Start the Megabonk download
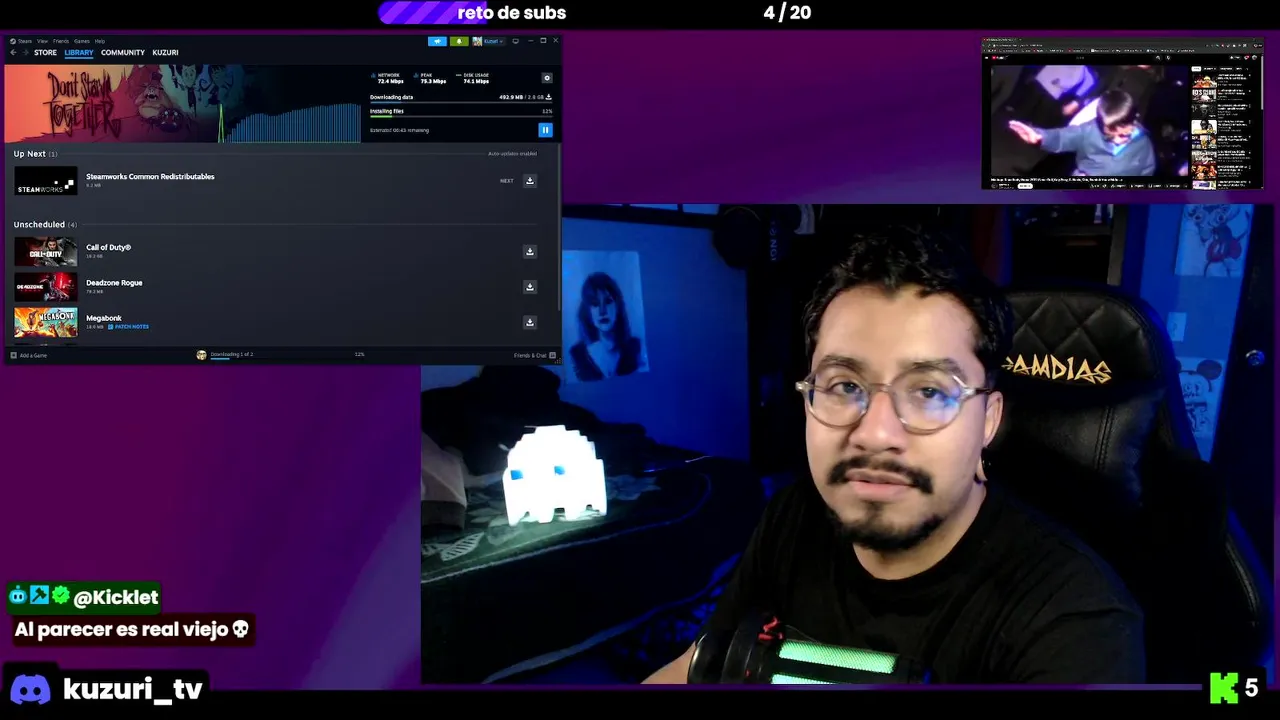 [530, 322]
